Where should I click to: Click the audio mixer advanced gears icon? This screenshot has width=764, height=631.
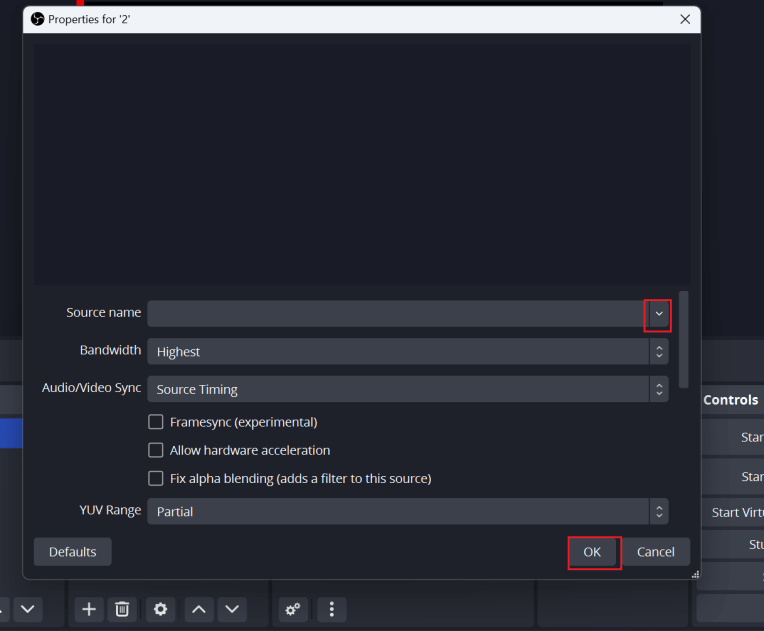[x=293, y=609]
